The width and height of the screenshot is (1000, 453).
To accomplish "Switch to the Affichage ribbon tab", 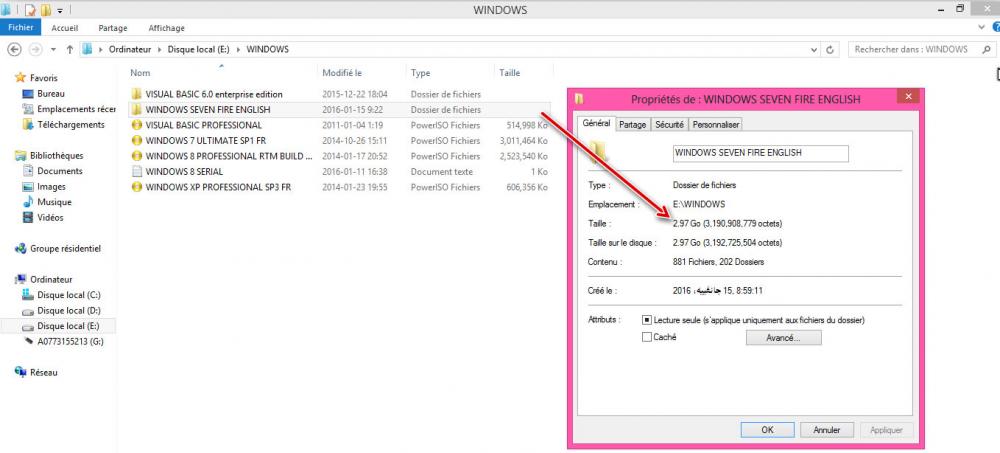I will [166, 28].
